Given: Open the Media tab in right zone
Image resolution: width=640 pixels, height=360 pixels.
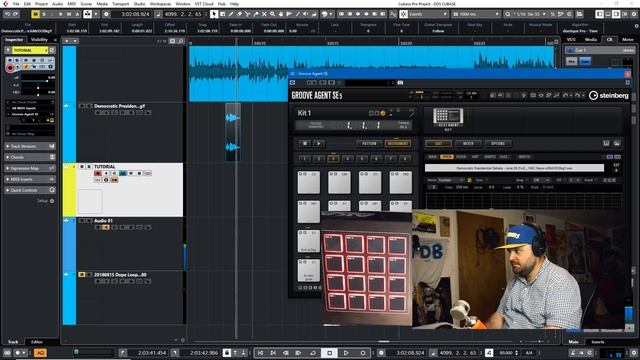Looking at the screenshot, I should click(x=591, y=40).
